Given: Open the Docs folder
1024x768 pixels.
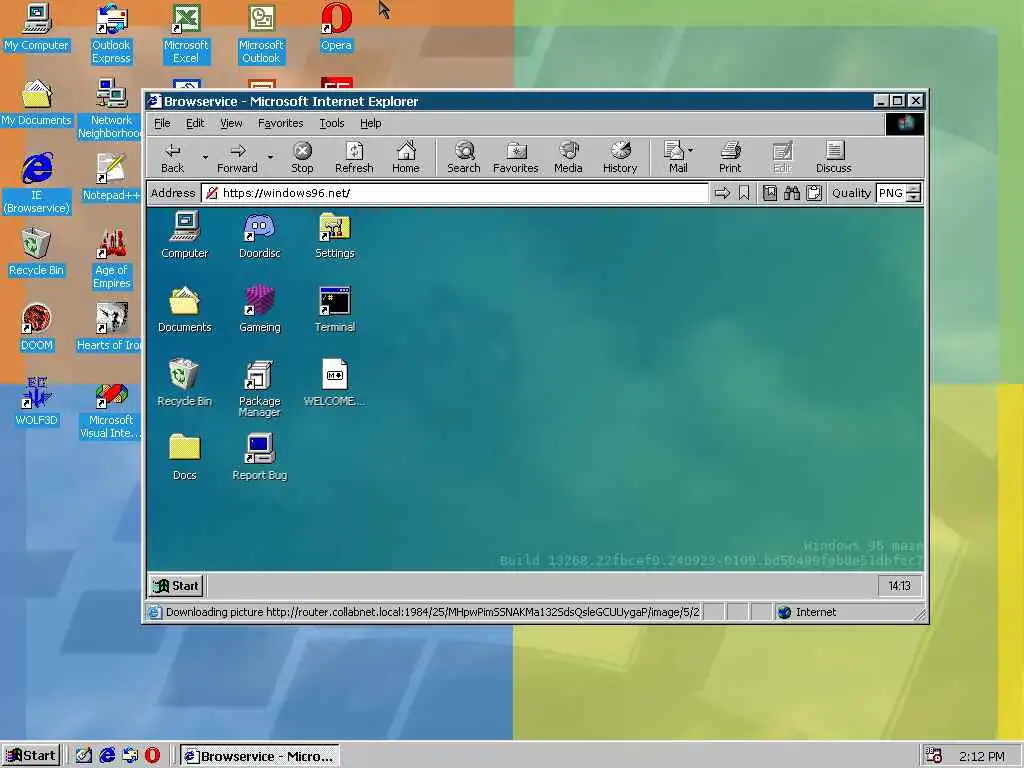Looking at the screenshot, I should pyautogui.click(x=184, y=457).
